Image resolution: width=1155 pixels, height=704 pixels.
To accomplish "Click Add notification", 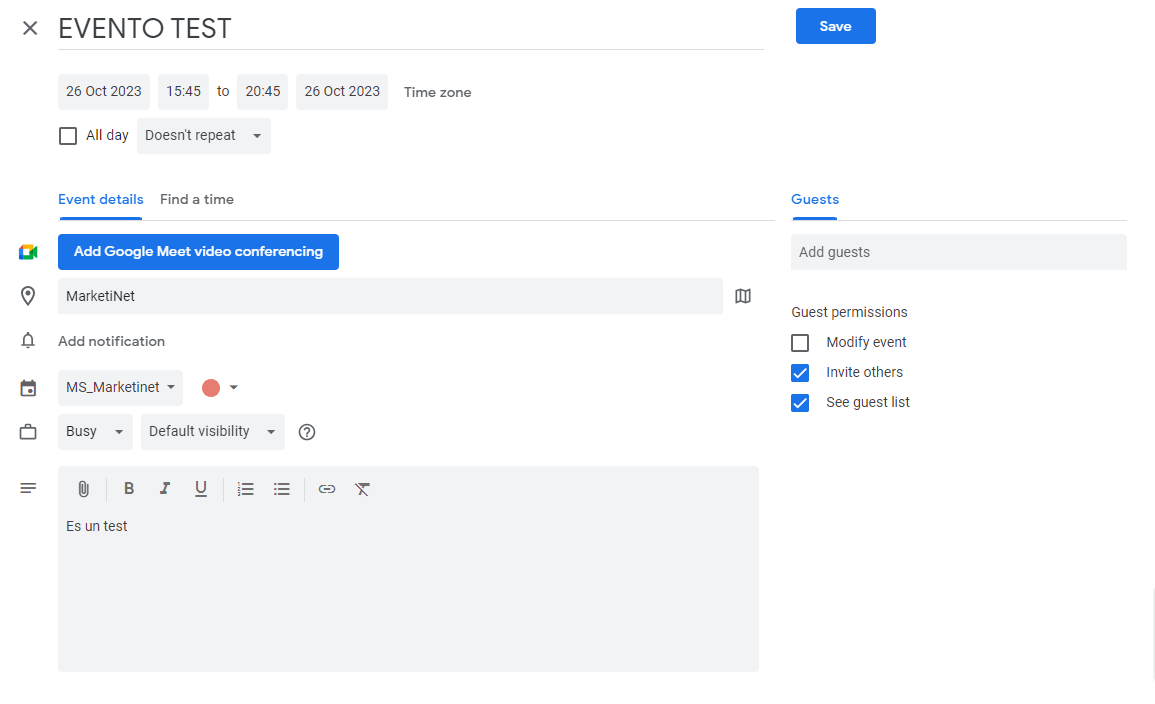I will [111, 341].
